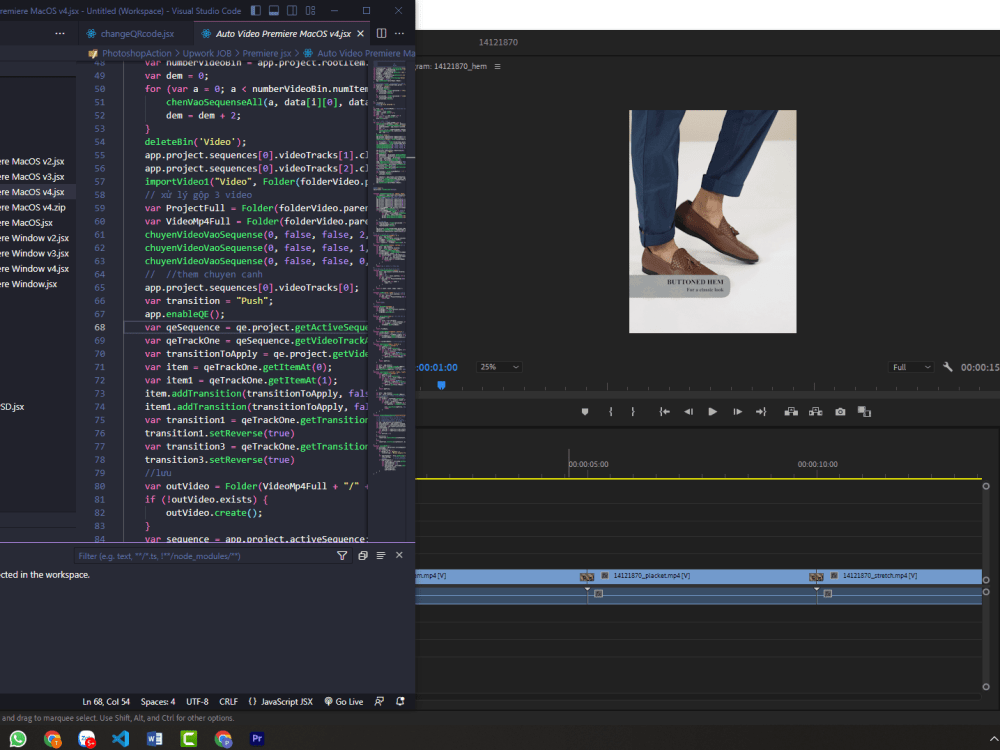Click Step Forward one frame
1000x750 pixels.
738,411
